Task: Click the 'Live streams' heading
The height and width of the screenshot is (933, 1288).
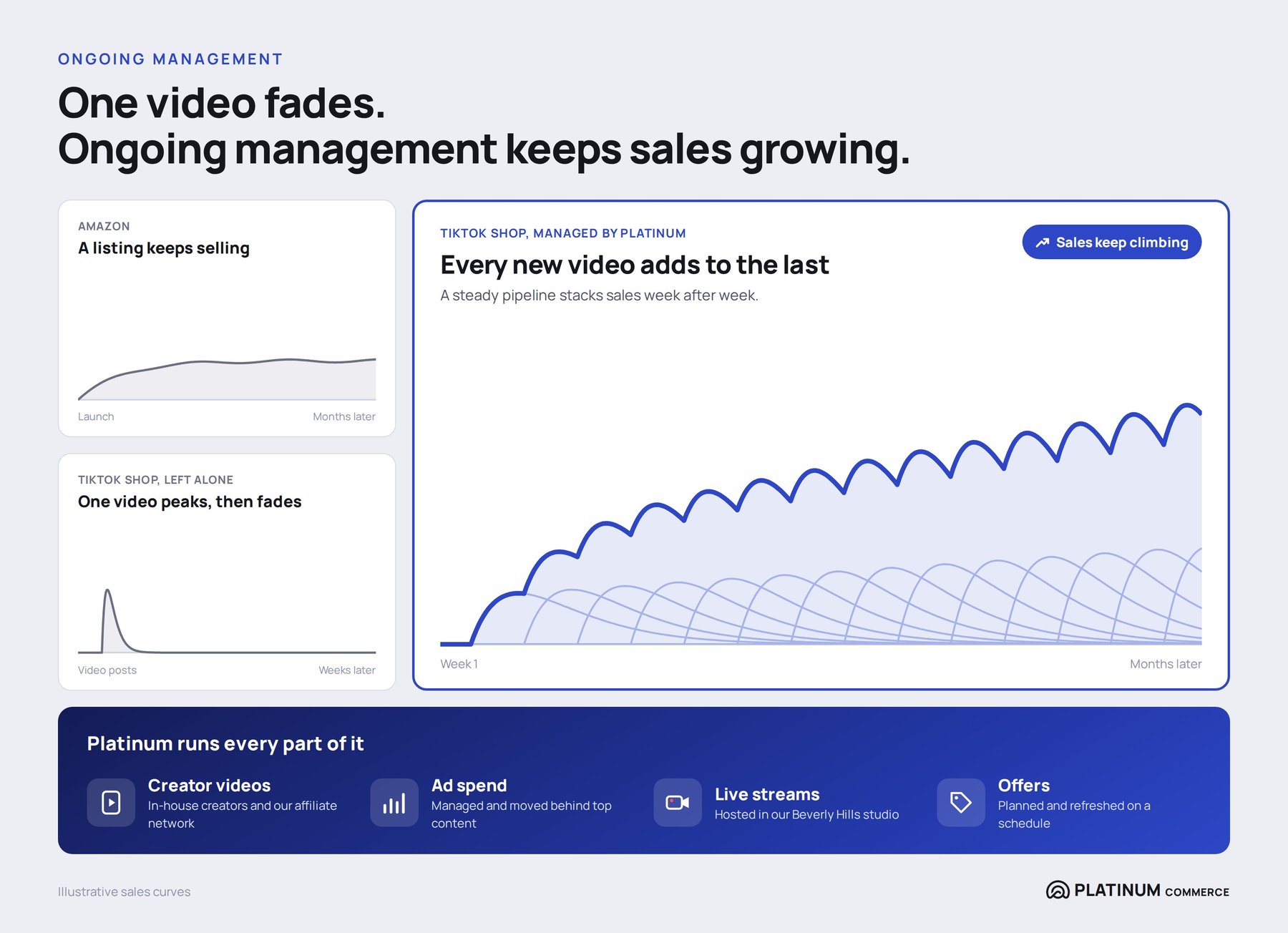Action: (x=767, y=794)
